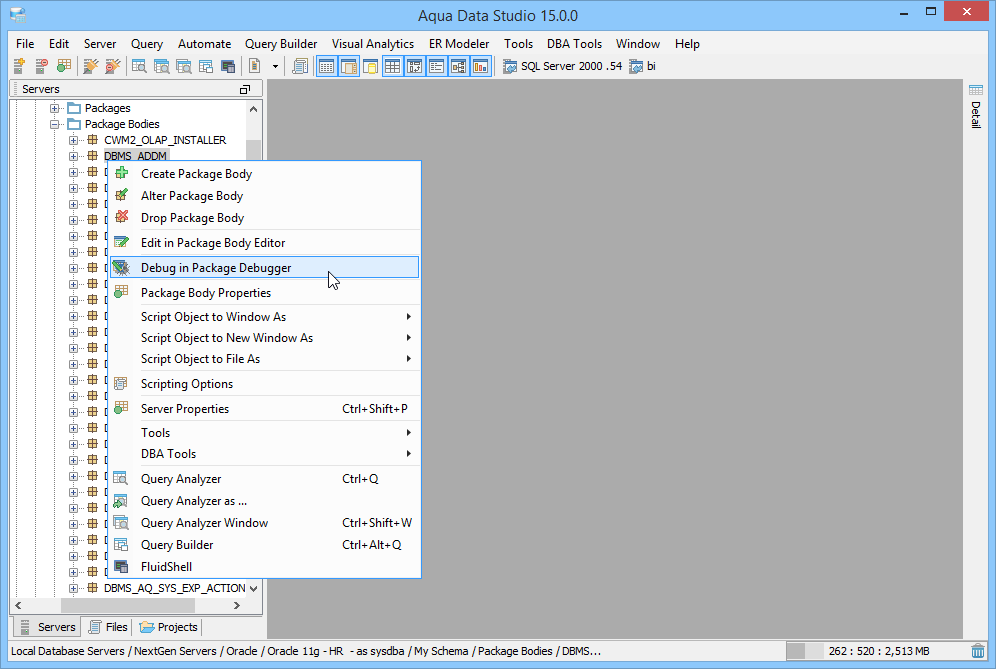The image size is (996, 669).
Task: Open the new document dropdown arrow
Action: [x=275, y=66]
